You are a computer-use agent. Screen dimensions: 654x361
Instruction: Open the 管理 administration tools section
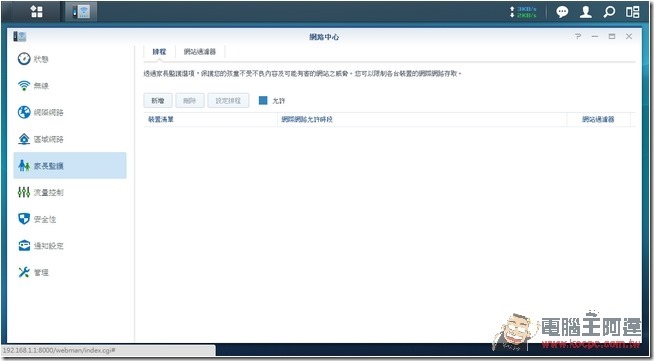click(70, 272)
